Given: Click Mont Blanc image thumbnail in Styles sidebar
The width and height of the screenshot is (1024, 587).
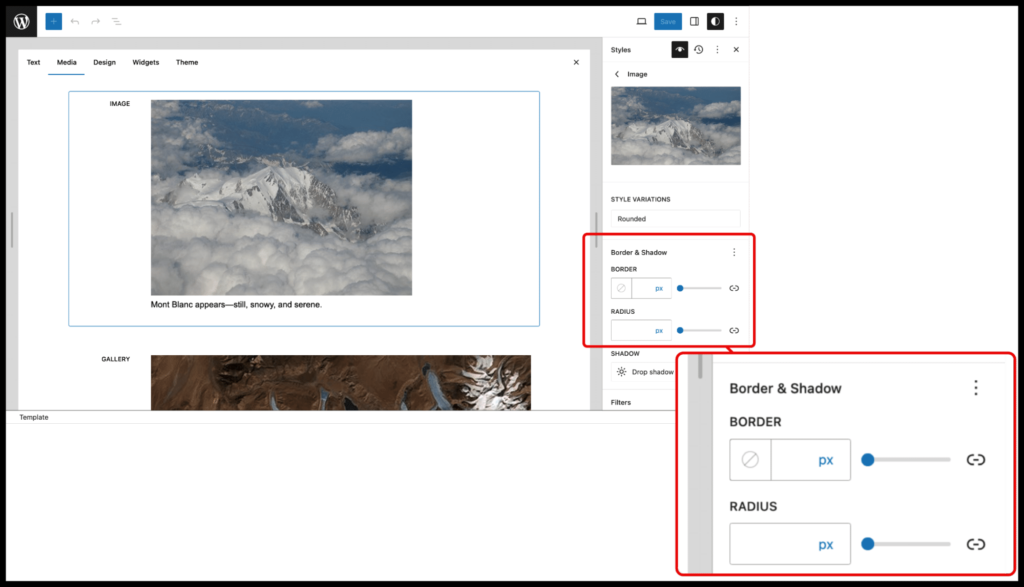Looking at the screenshot, I should [x=675, y=125].
